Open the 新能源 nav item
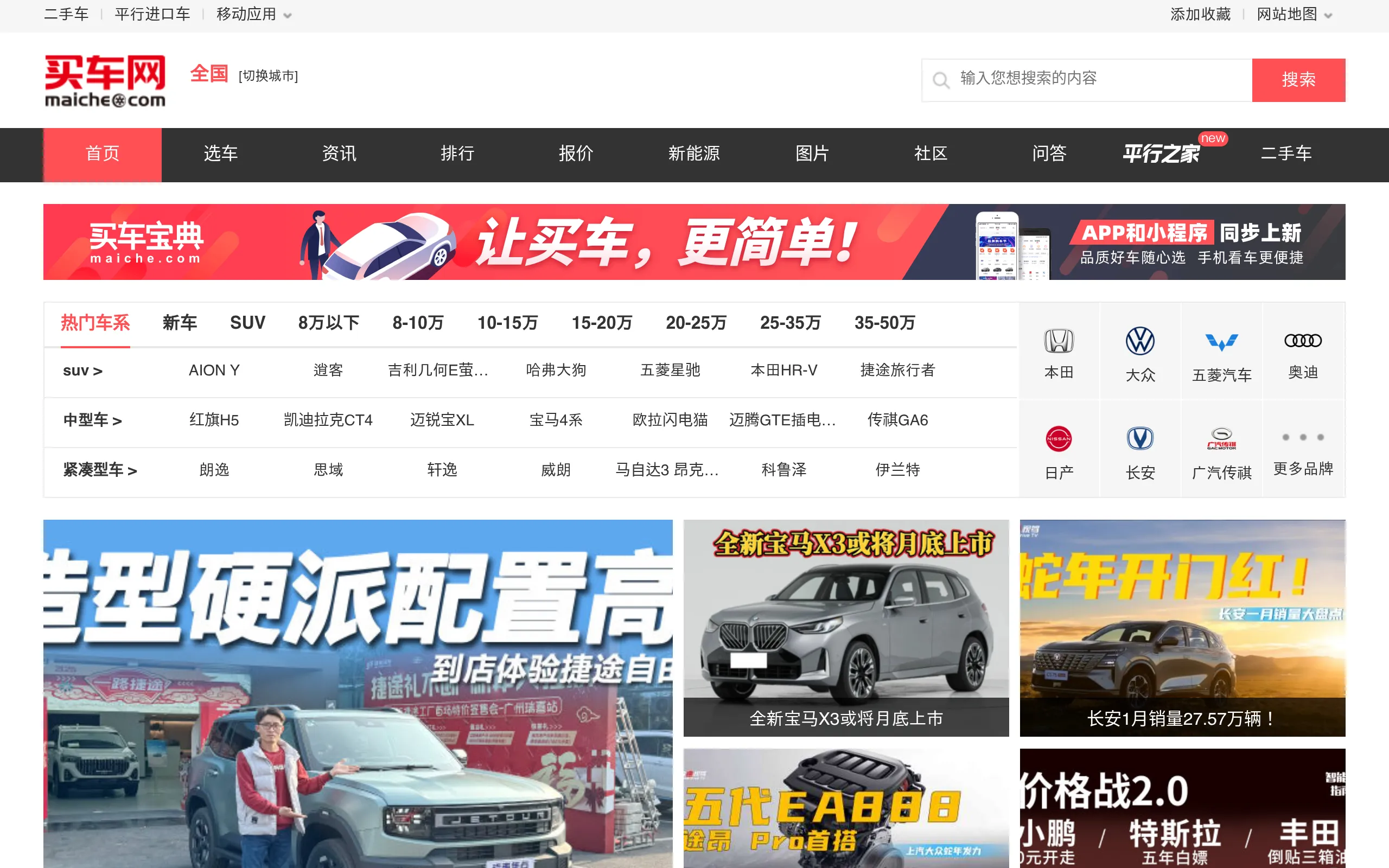 coord(694,154)
